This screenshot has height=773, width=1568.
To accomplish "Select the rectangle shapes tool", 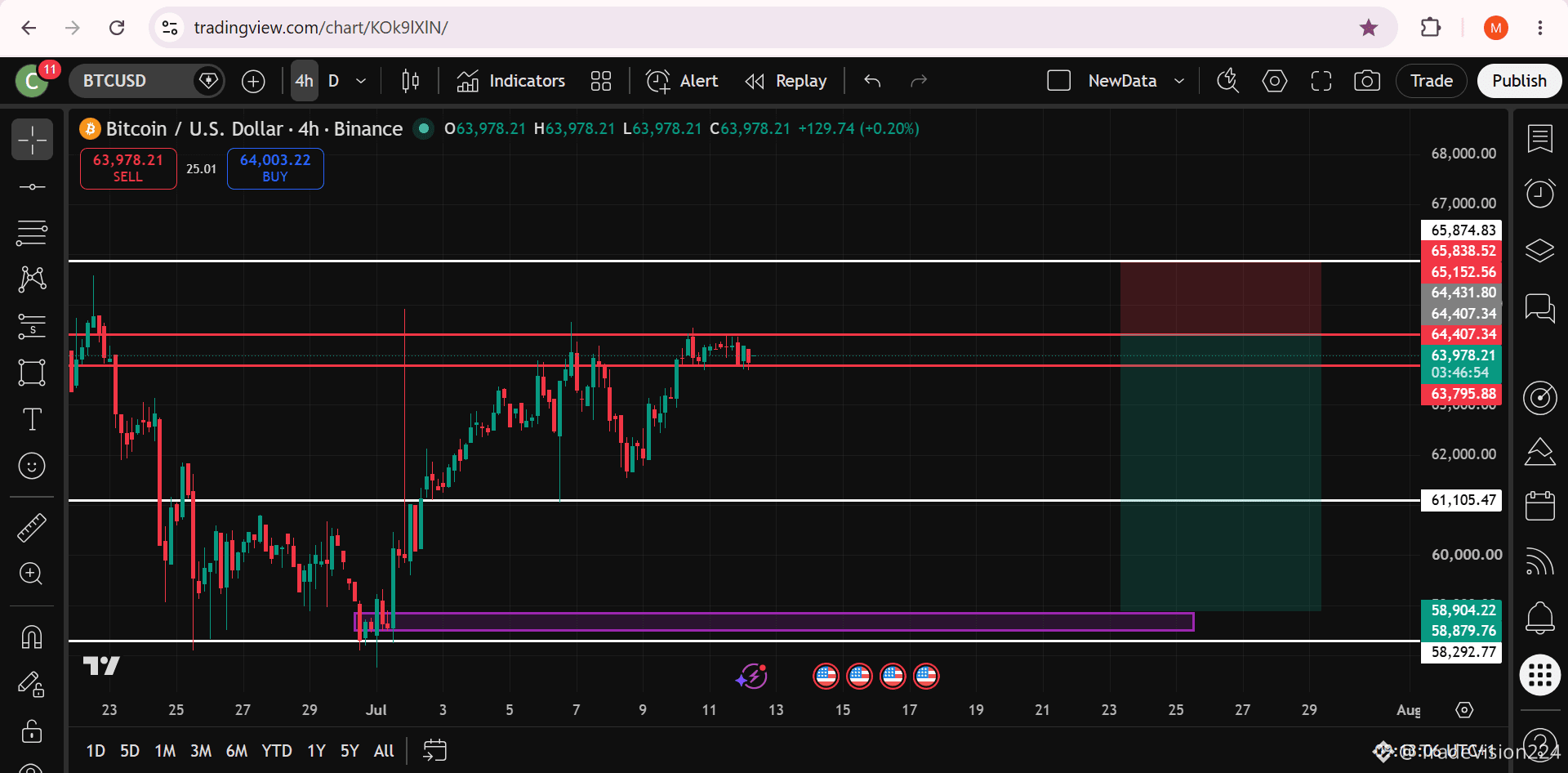I will point(32,373).
